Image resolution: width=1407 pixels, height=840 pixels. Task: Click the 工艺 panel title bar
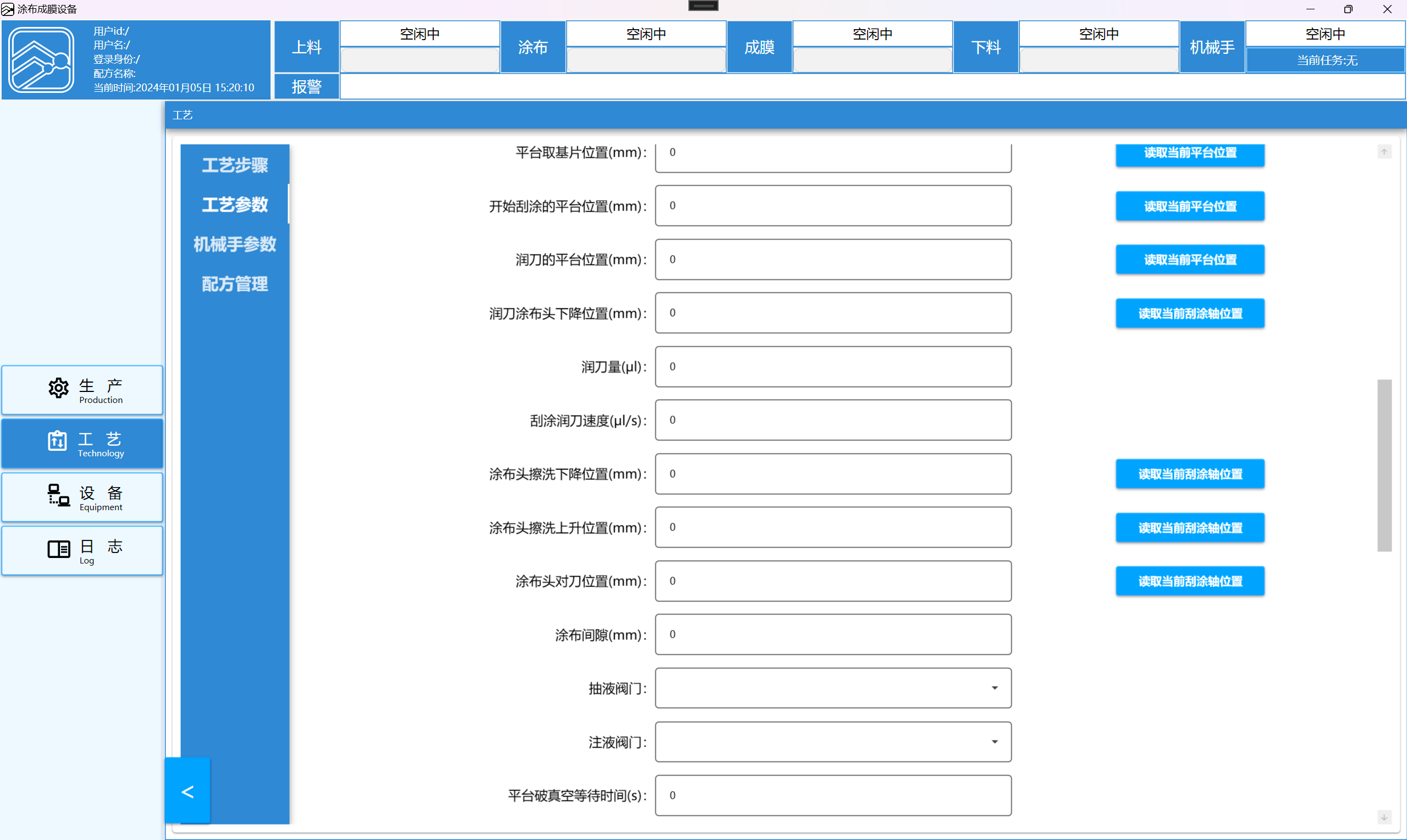click(x=786, y=115)
